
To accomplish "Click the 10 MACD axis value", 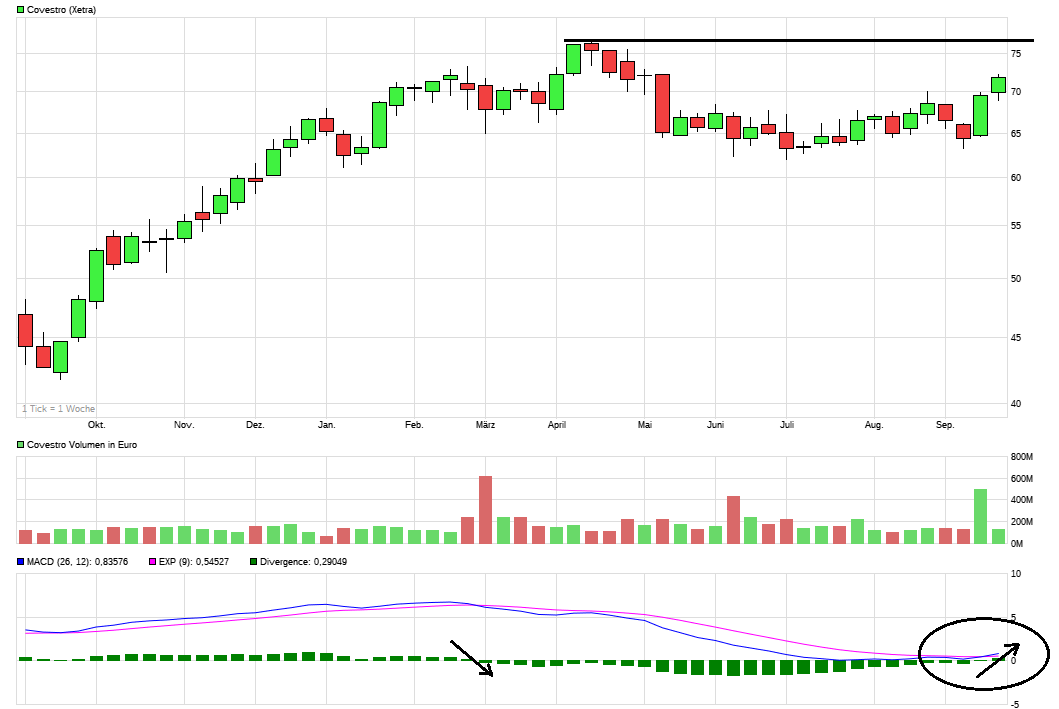I will coord(1016,574).
